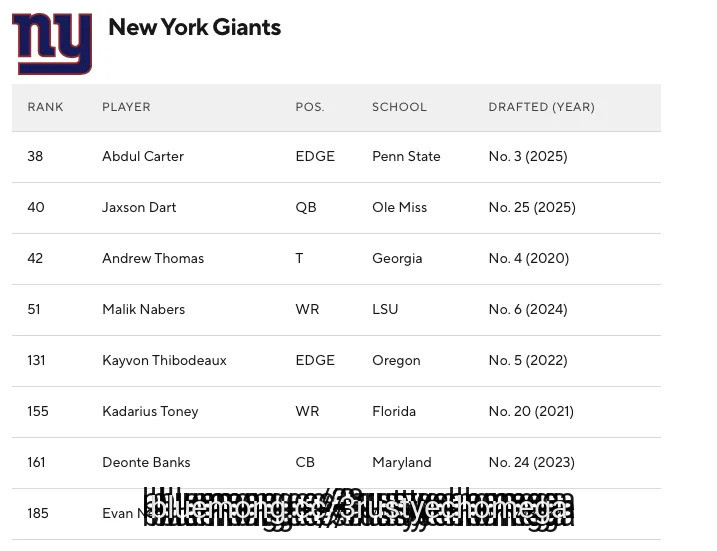This screenshot has width=717, height=551.
Task: Click the POS. column header
Action: click(310, 107)
